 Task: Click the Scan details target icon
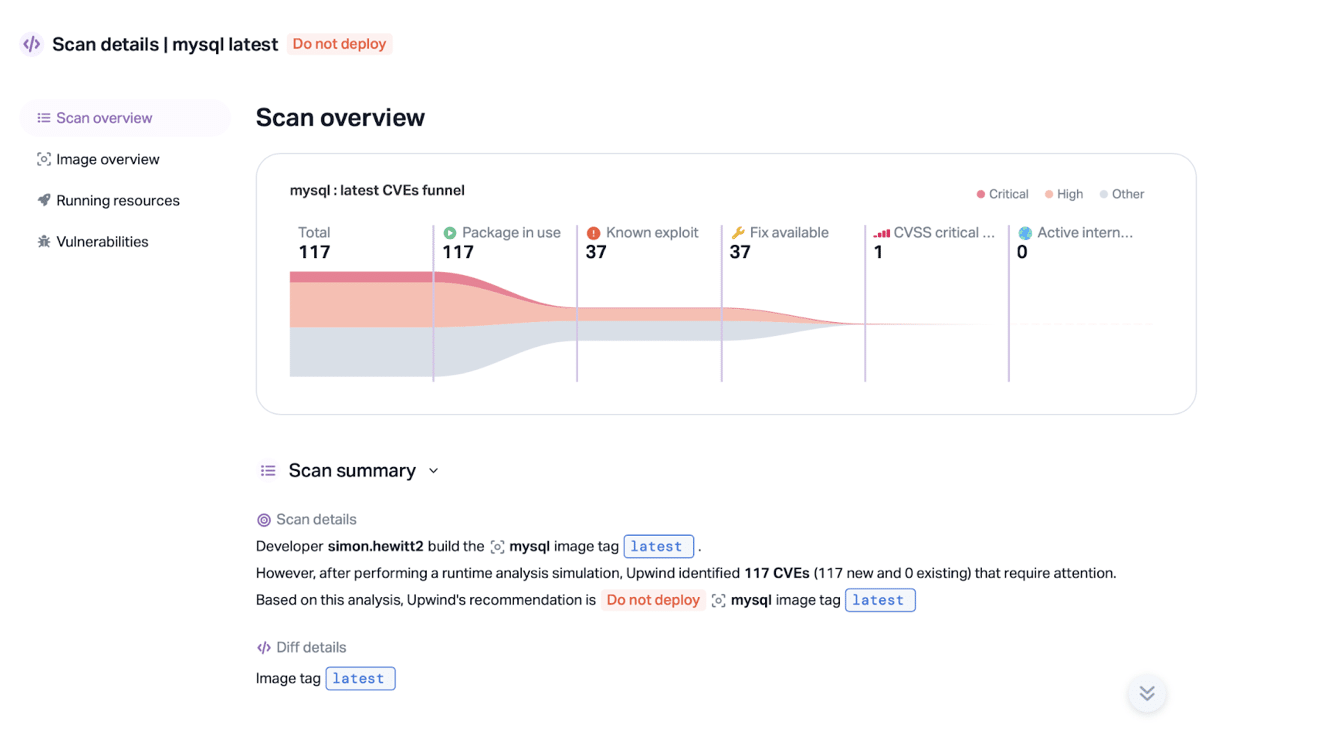click(x=264, y=520)
